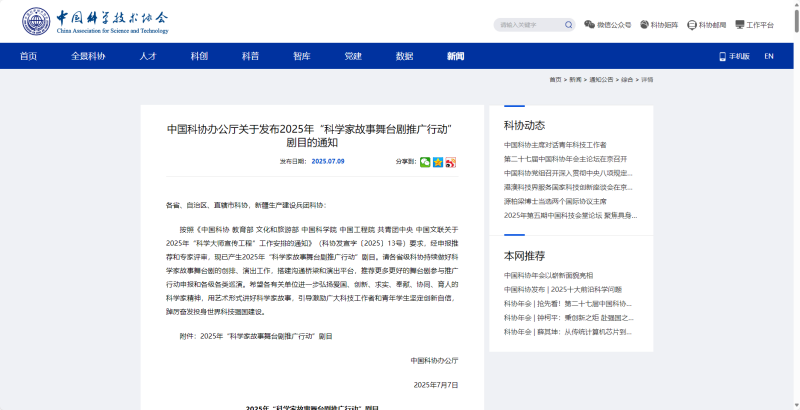The width and height of the screenshot is (800, 410).
Task: Open 中国科协党组召开深入贯彻中央八项规定 link
Action: click(568, 173)
